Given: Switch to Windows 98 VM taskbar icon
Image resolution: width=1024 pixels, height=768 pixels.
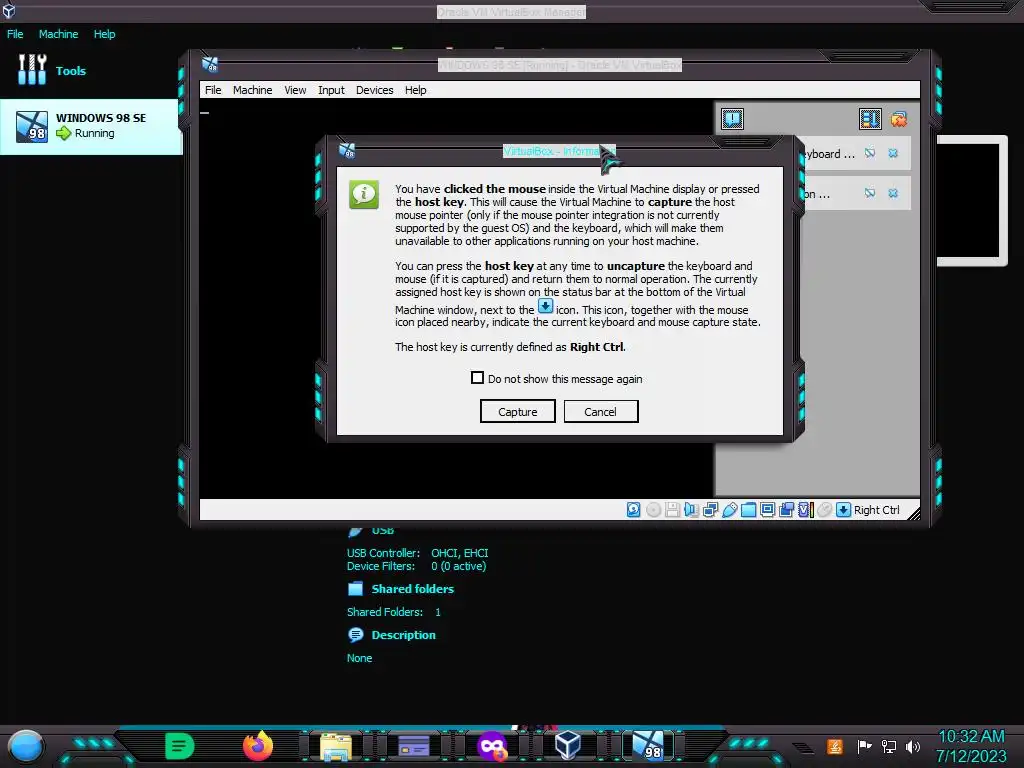Looking at the screenshot, I should (x=648, y=745).
